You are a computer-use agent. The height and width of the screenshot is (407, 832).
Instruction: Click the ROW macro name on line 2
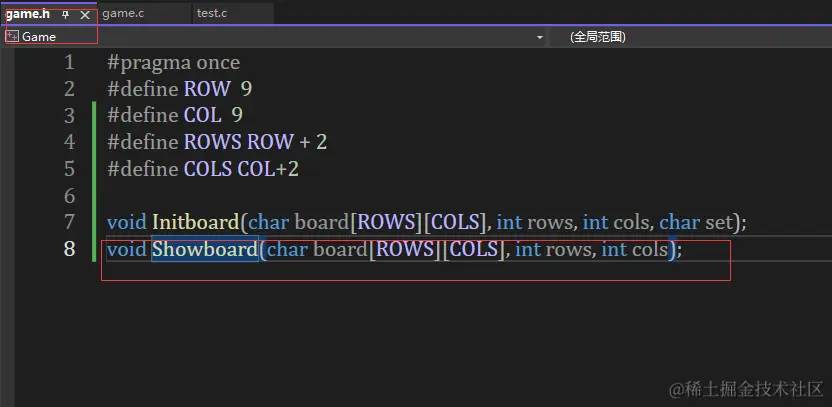pos(207,89)
